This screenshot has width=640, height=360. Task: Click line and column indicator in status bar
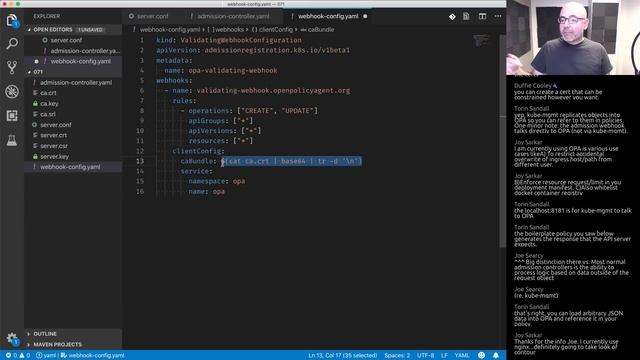click(342, 356)
